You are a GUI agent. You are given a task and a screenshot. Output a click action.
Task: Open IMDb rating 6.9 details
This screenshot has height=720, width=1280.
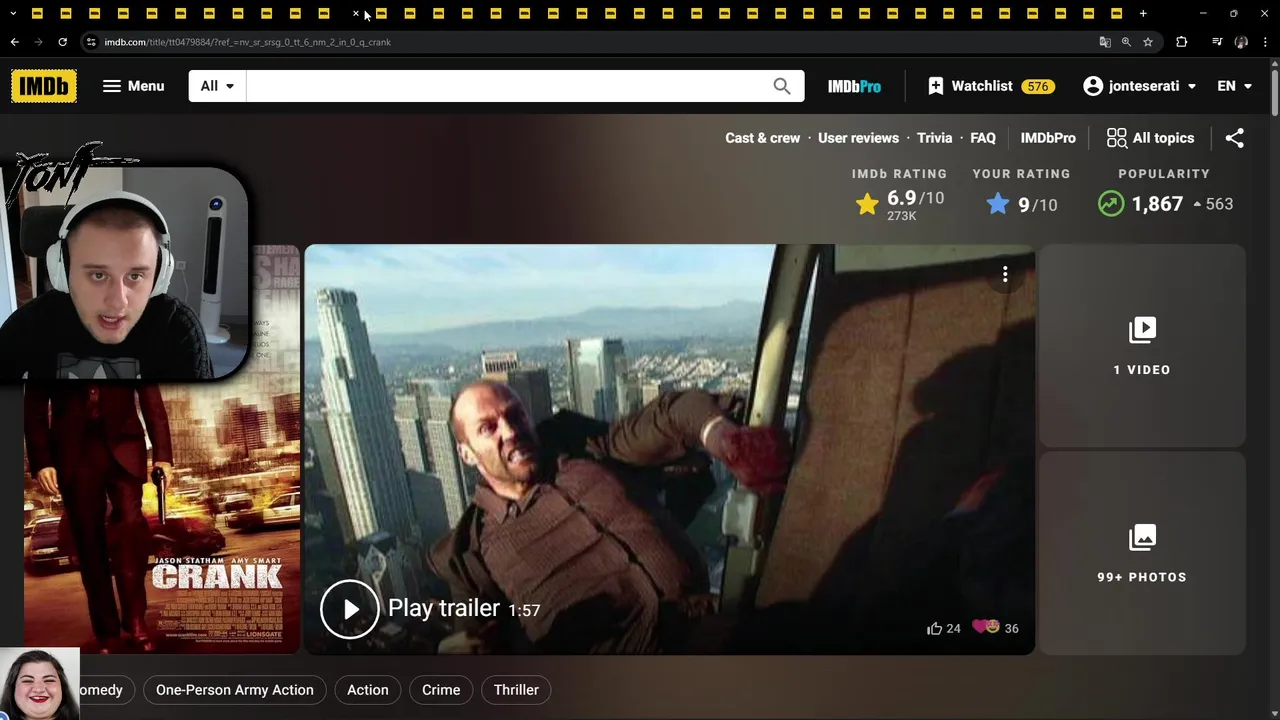click(899, 204)
